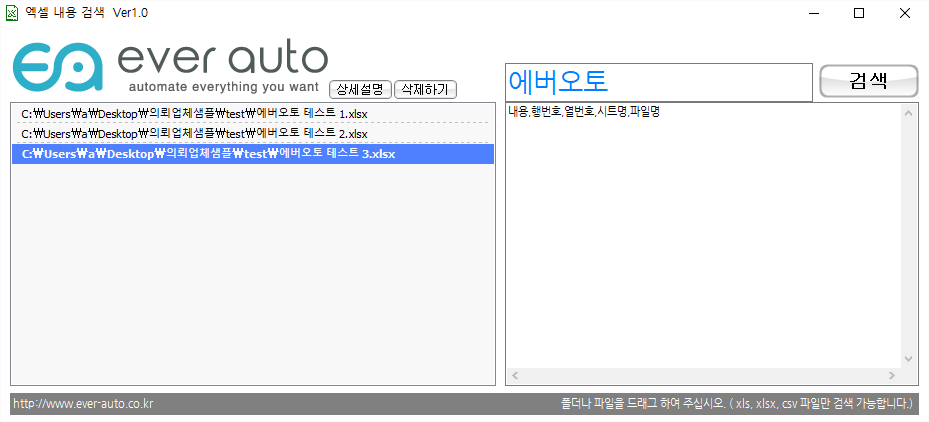Close the 엑셀 내용 검색 window
This screenshot has width=929, height=422.
pos(905,13)
